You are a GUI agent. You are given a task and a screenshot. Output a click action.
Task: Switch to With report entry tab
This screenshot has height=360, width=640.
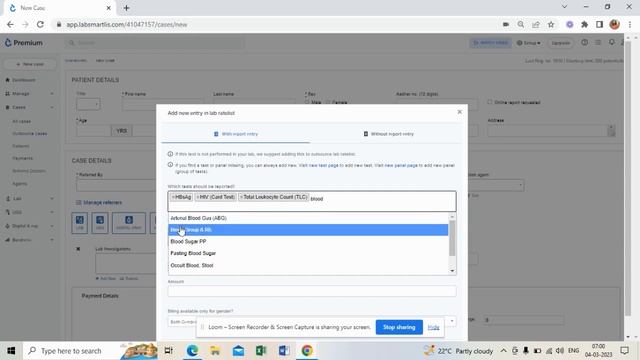click(236, 134)
